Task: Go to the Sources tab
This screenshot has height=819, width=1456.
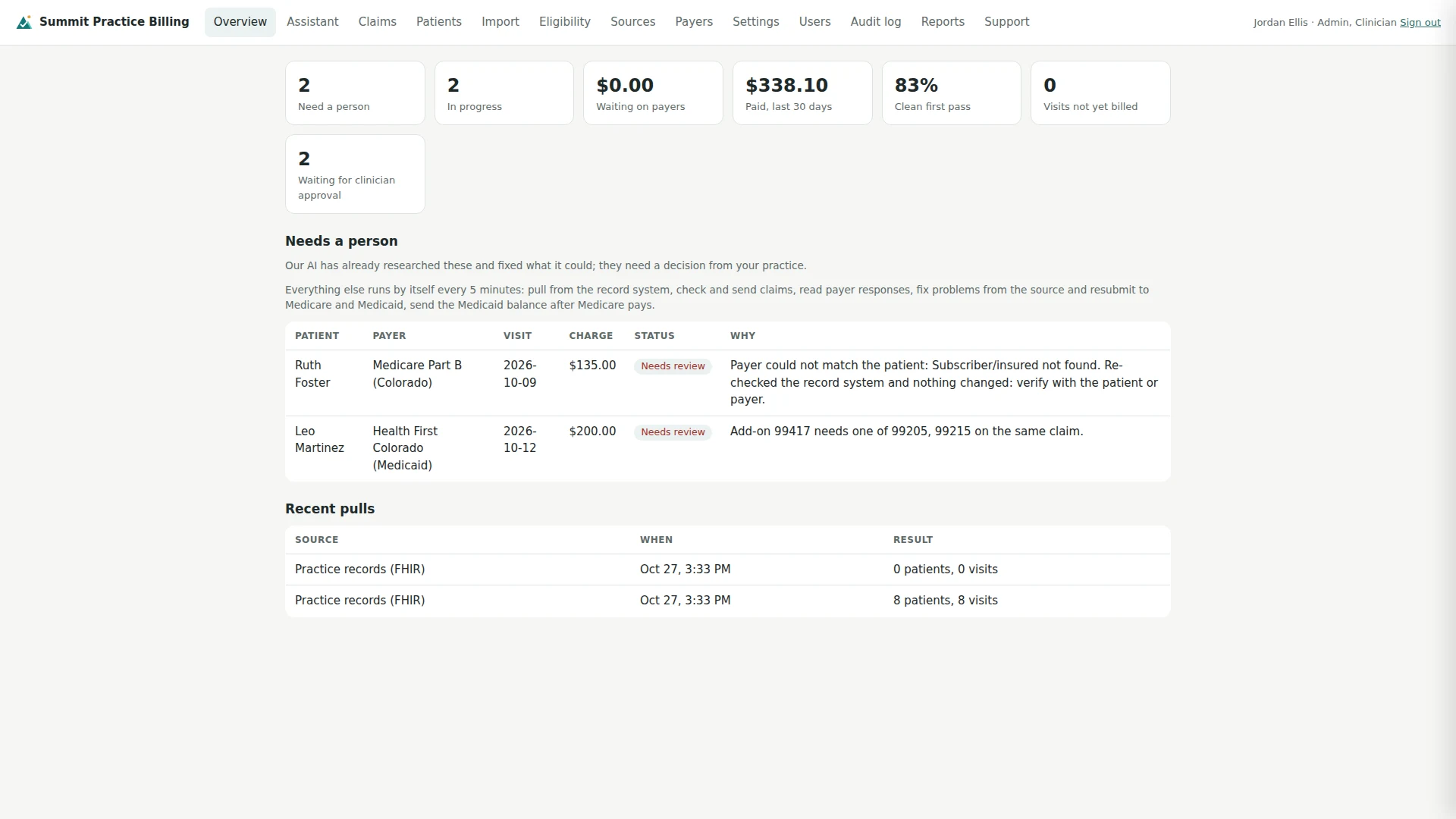Action: pos(632,22)
